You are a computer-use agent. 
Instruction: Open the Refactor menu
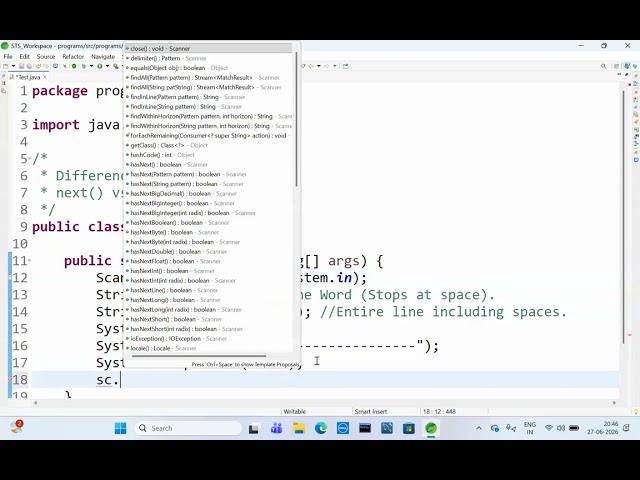click(73, 57)
